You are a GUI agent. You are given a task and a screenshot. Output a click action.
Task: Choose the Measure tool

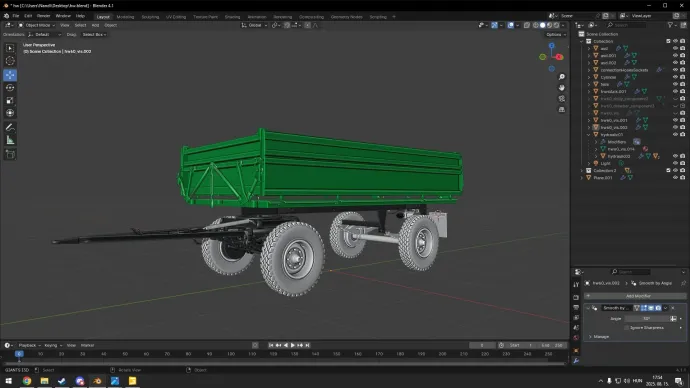point(10,140)
